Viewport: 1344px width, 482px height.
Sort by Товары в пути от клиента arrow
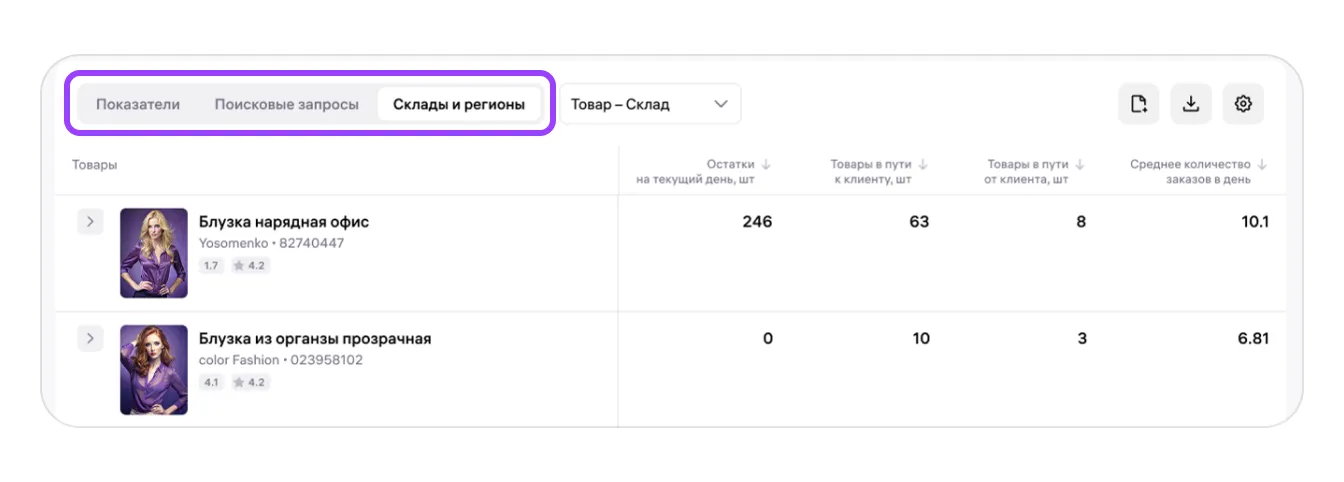[1080, 164]
